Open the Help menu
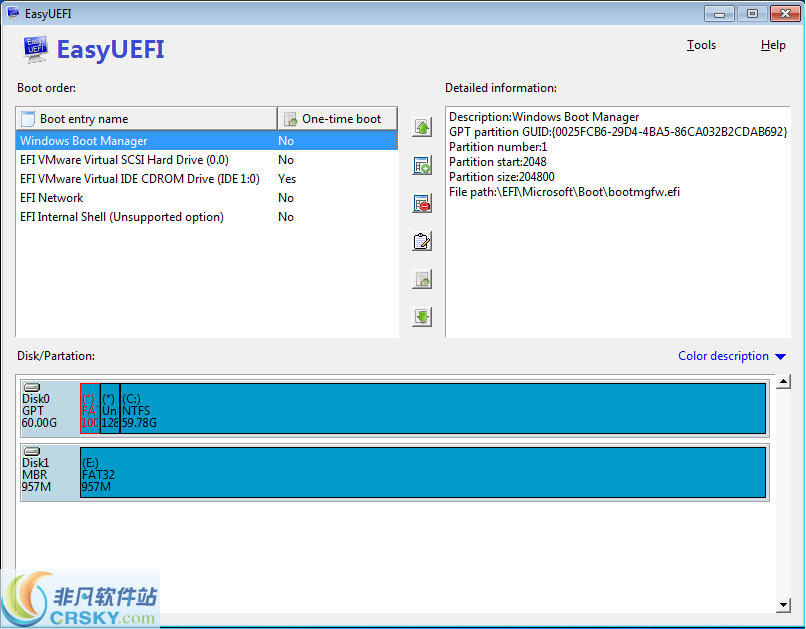806x629 pixels. pyautogui.click(x=773, y=45)
